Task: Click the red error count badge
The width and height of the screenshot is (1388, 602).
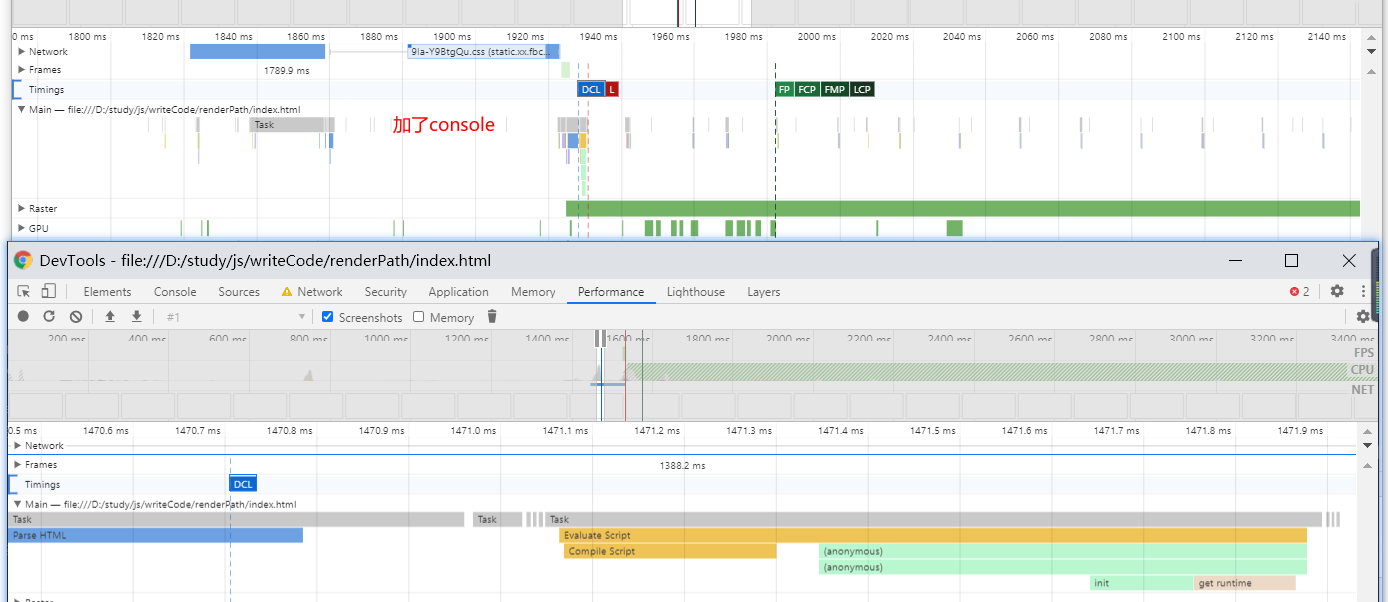Action: point(1300,292)
